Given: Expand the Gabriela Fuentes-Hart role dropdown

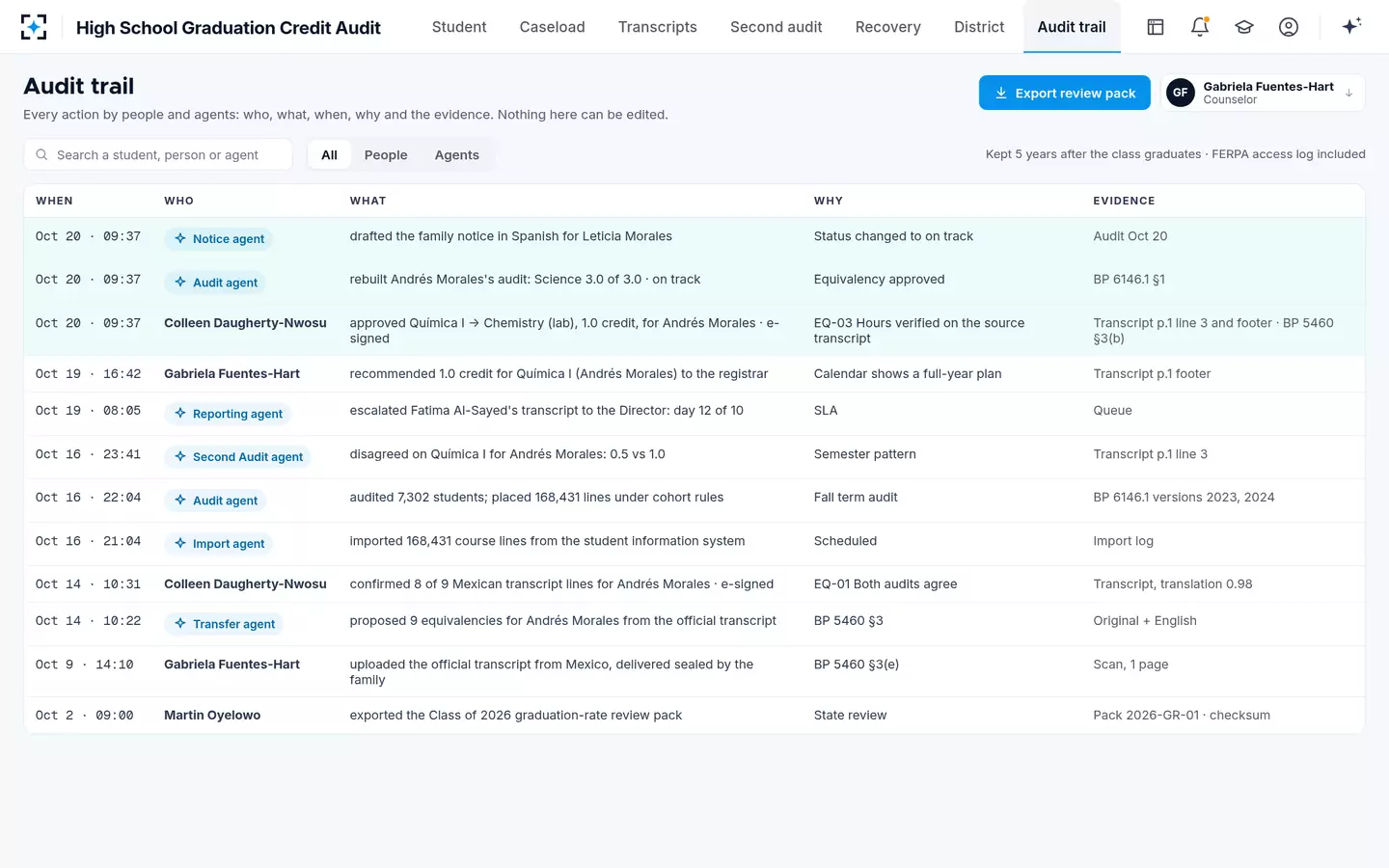Looking at the screenshot, I should (x=1263, y=93).
